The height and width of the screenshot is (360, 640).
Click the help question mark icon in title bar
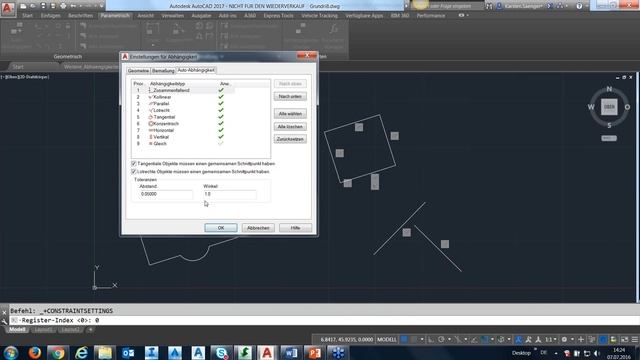tap(579, 6)
